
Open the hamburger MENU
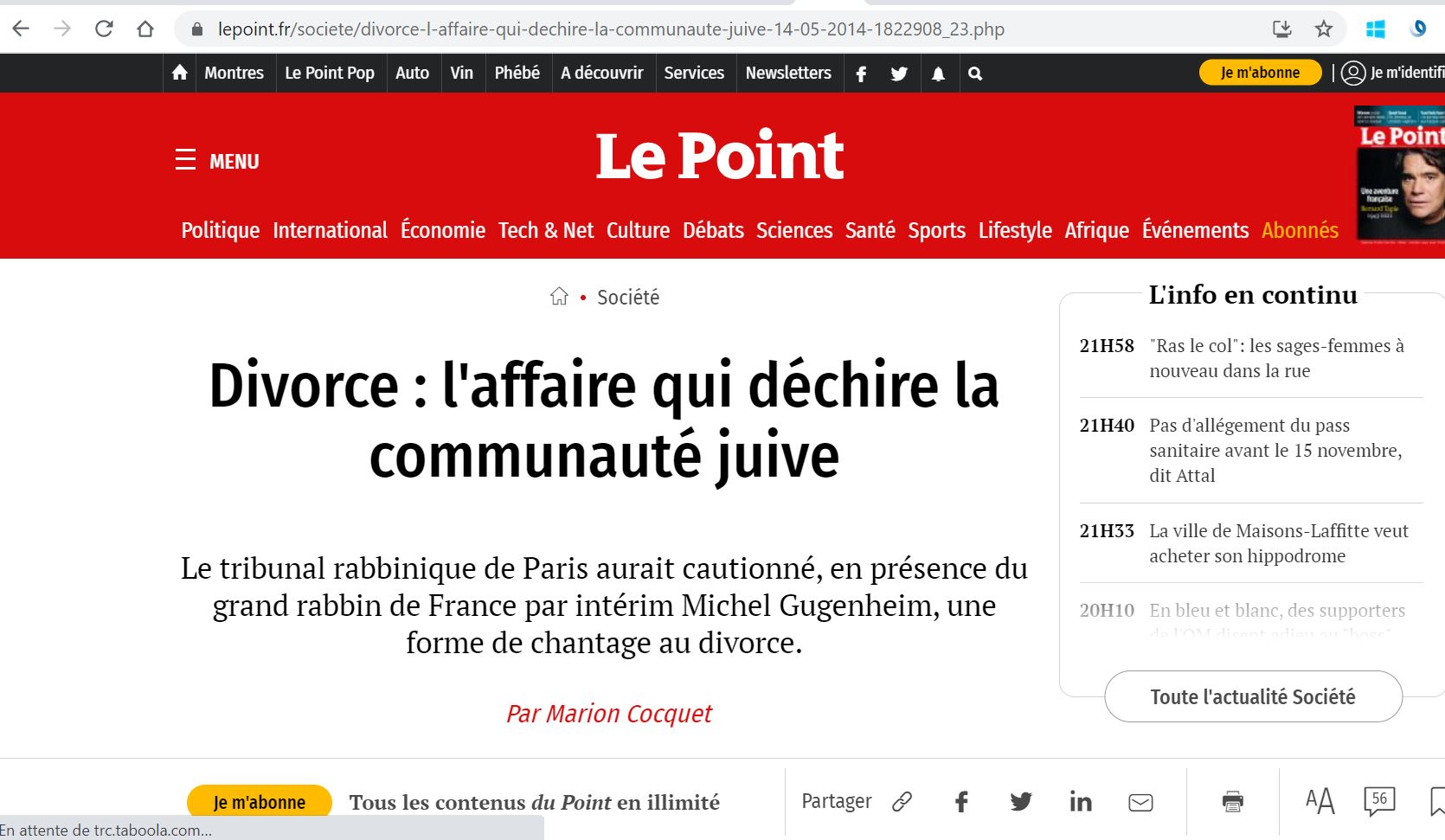point(217,161)
